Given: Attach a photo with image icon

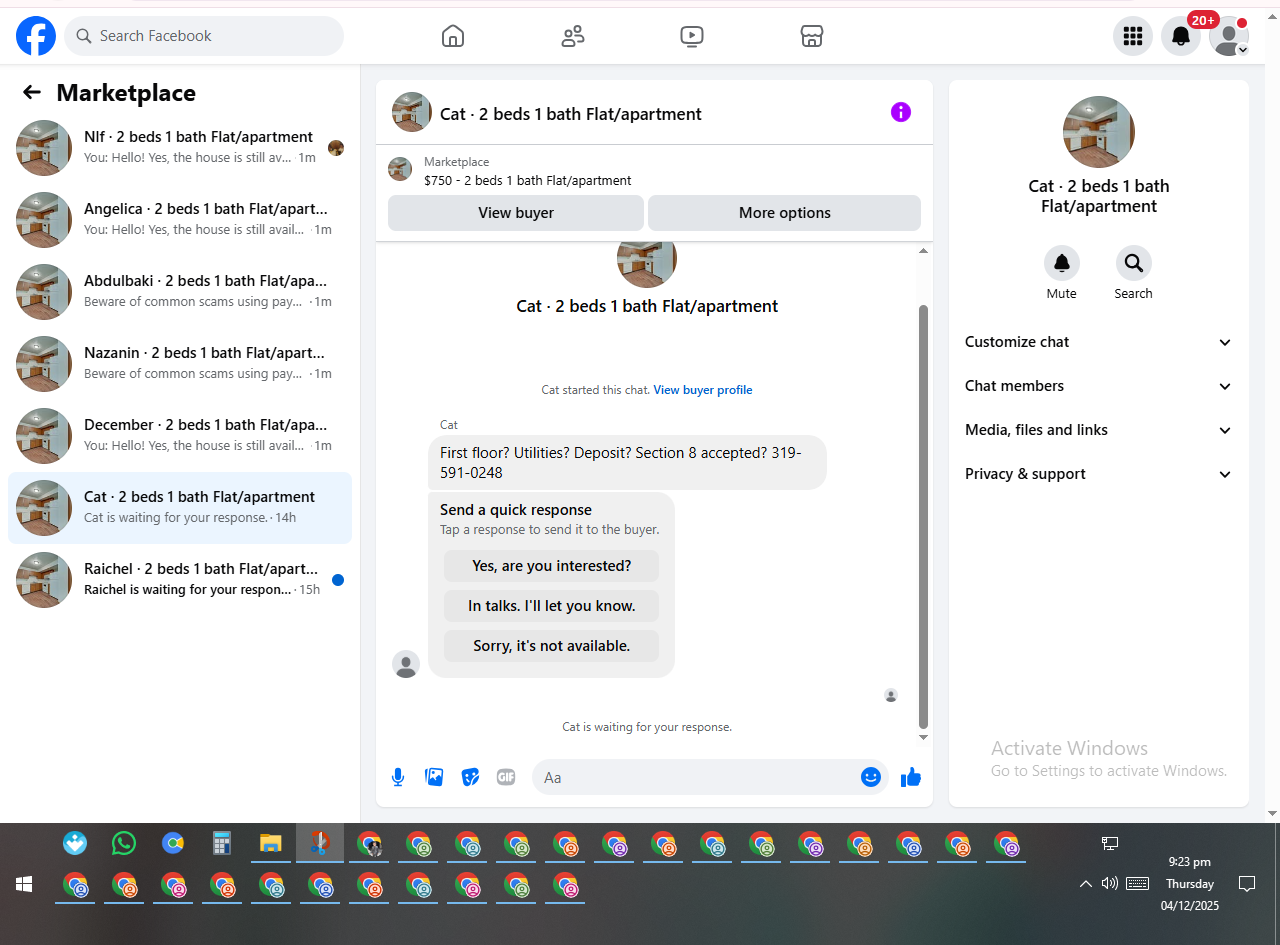Looking at the screenshot, I should (x=434, y=777).
